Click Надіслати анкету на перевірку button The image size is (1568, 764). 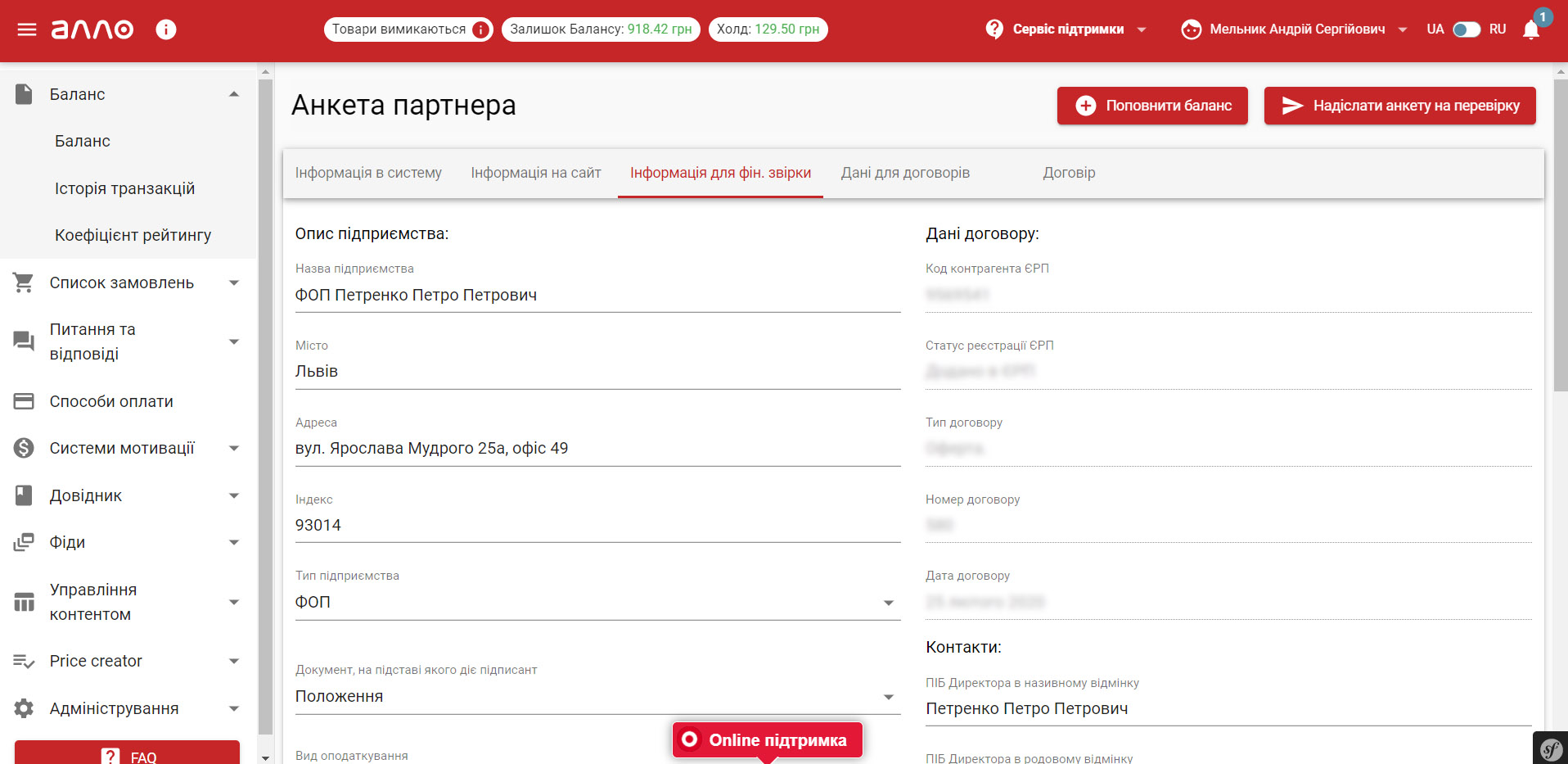tap(1399, 106)
